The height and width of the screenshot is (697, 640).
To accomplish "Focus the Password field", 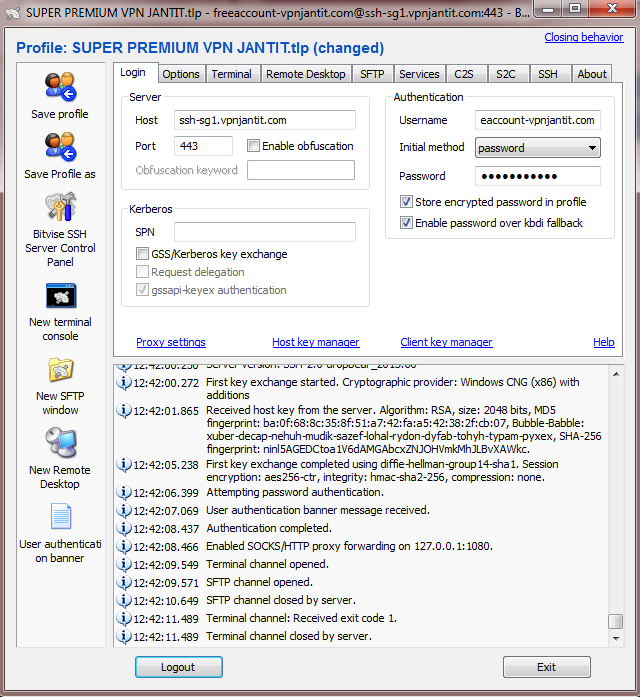I will click(x=538, y=176).
